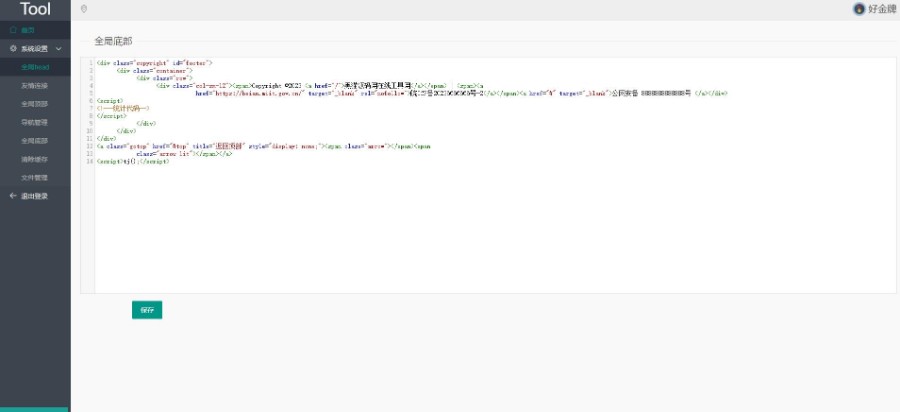Click the line with div class="row"
Screen dimensions: 900x412
tap(164, 77)
